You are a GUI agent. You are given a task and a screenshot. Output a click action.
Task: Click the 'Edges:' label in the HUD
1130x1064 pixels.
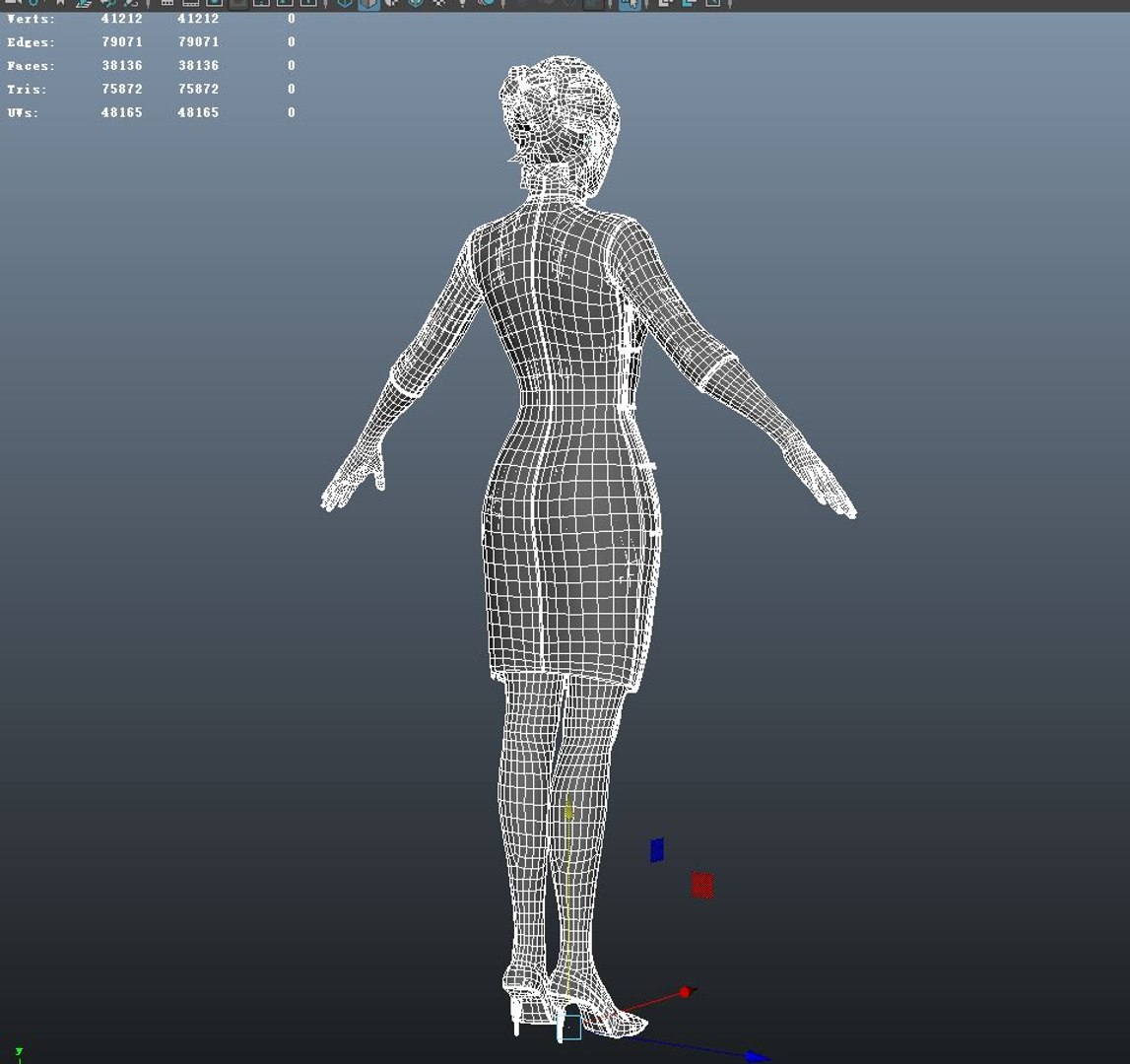point(31,42)
